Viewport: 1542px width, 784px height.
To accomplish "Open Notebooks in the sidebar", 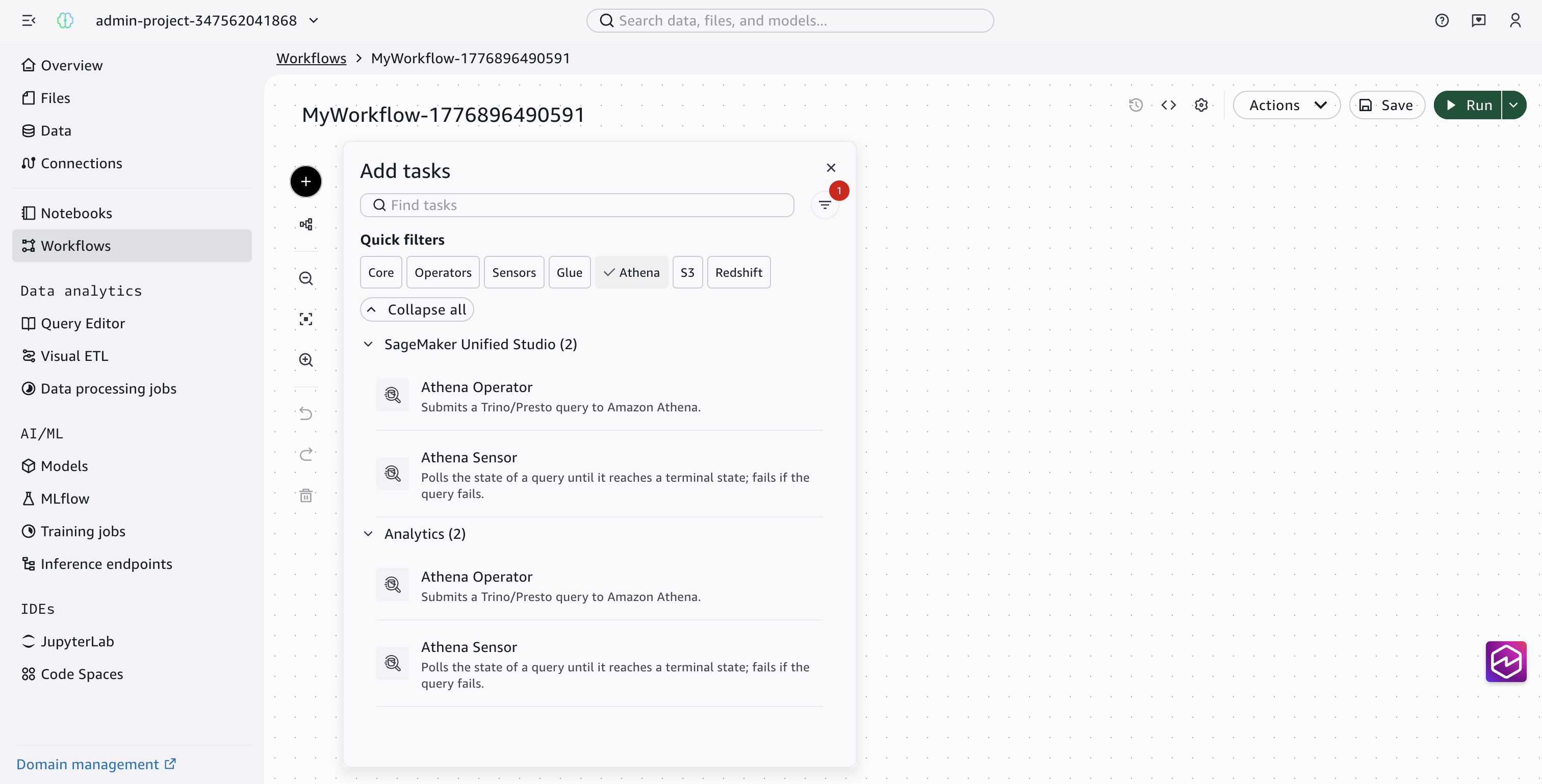I will tap(132, 213).
